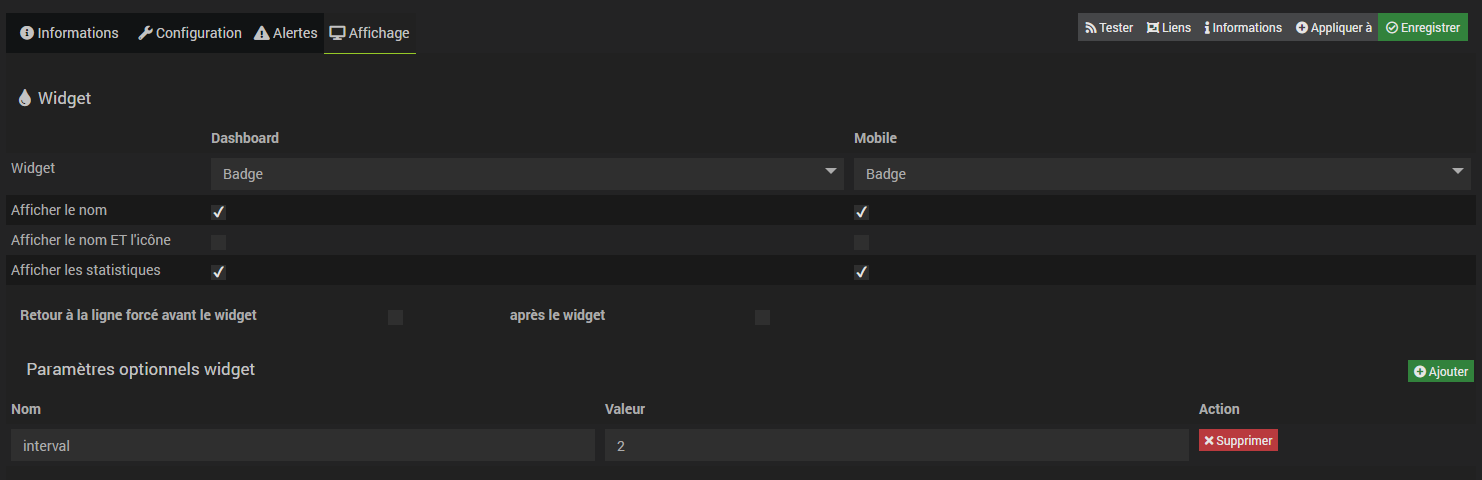Image resolution: width=1482 pixels, height=480 pixels.
Task: Click the monitor icon on Affichage tab
Action: click(337, 33)
